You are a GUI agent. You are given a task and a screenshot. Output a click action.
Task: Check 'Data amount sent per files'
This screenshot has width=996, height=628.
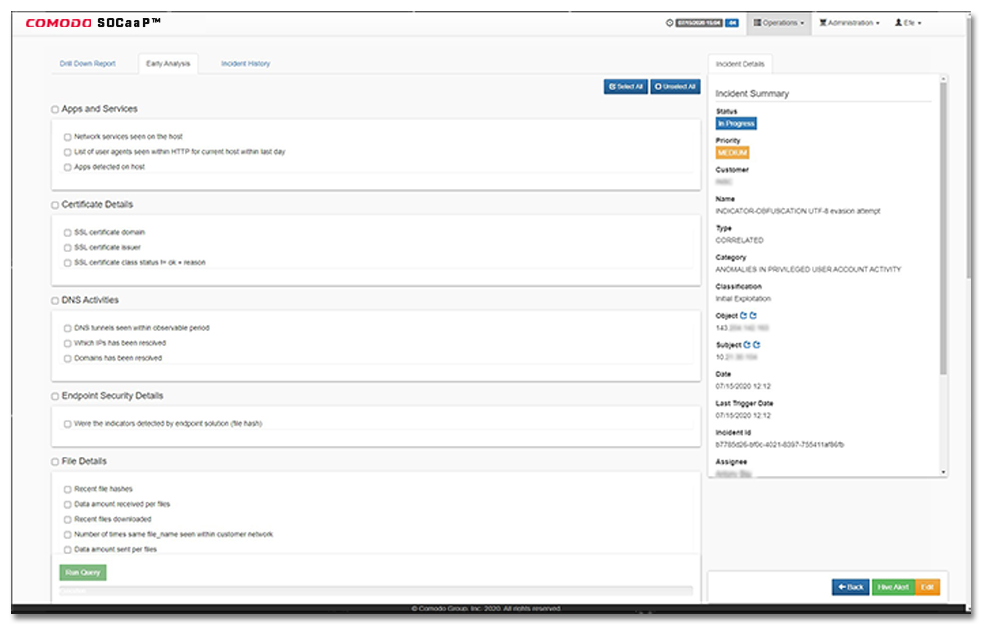67,550
